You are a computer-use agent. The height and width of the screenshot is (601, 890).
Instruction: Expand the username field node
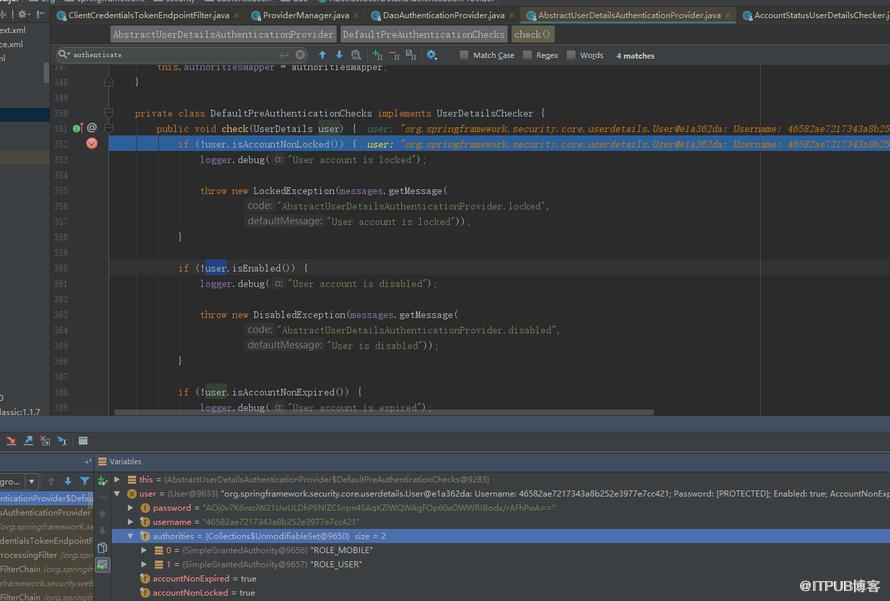(x=131, y=522)
